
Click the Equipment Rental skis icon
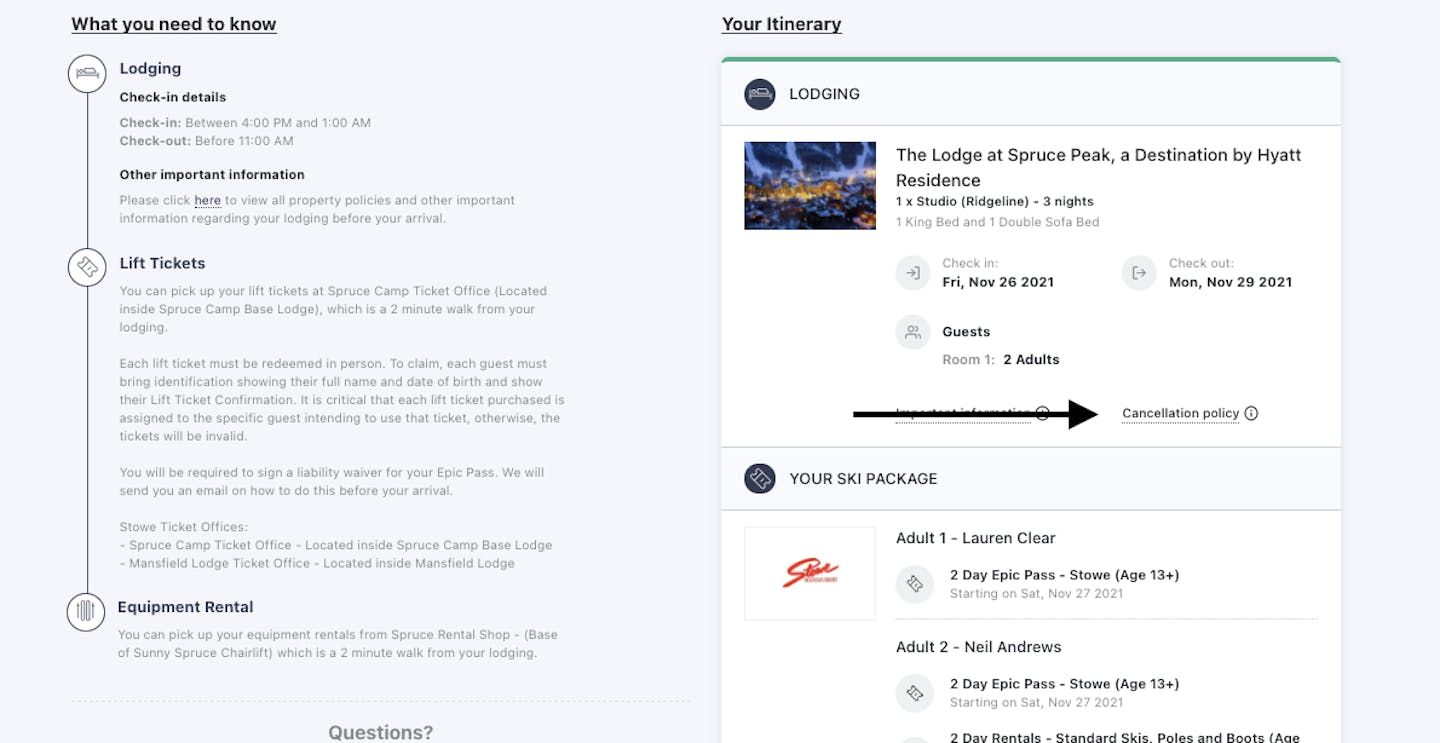(86, 611)
